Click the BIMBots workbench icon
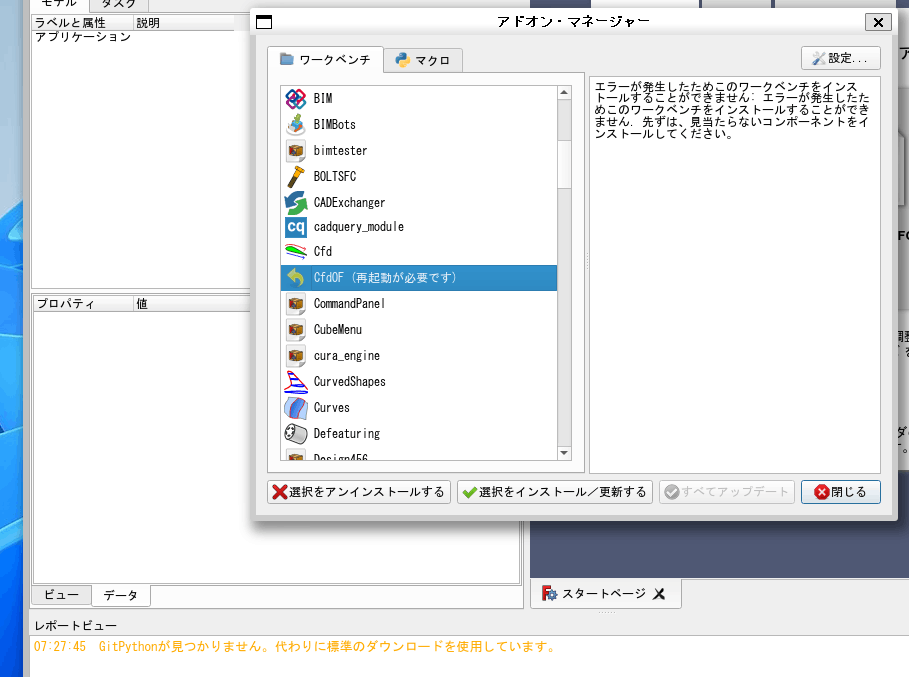 tap(296, 125)
